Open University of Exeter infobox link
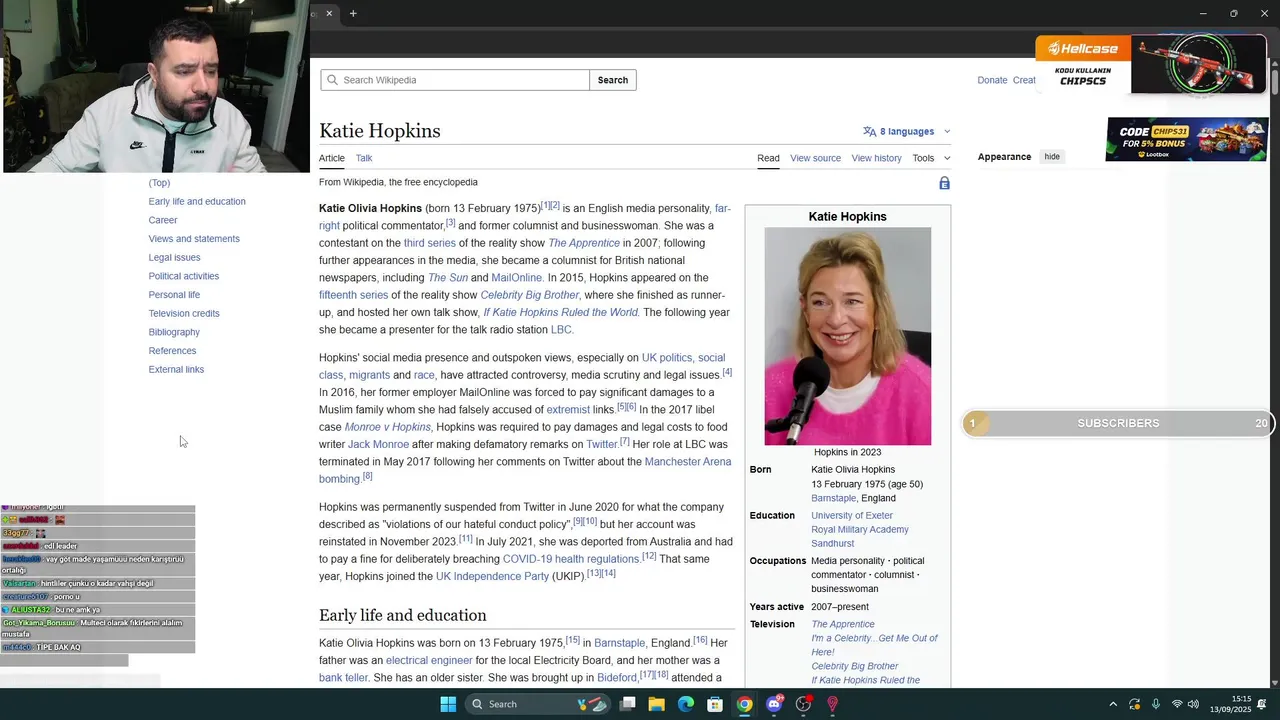The height and width of the screenshot is (720, 1280). [x=852, y=516]
